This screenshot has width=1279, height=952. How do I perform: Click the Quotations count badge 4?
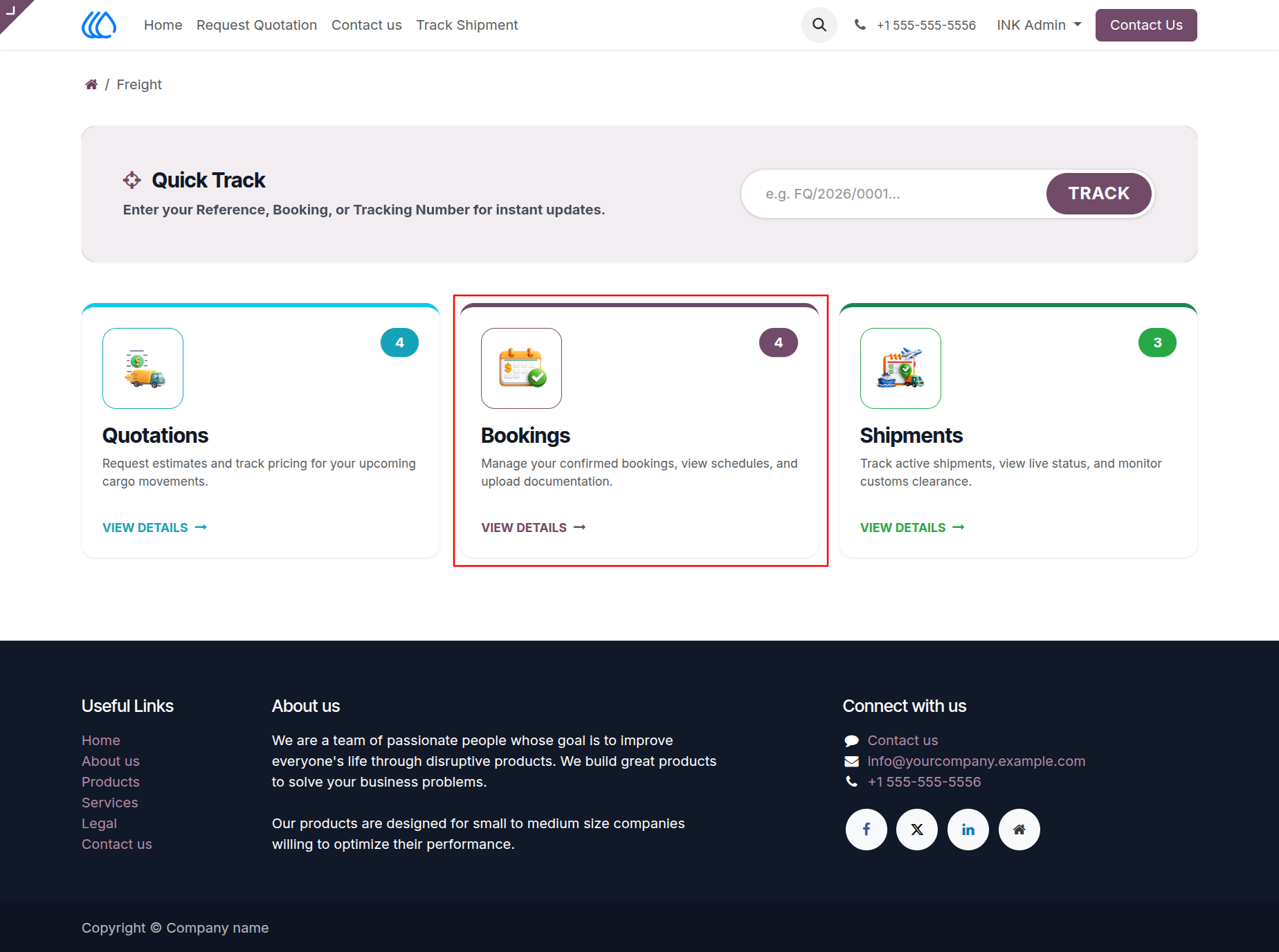pos(399,342)
